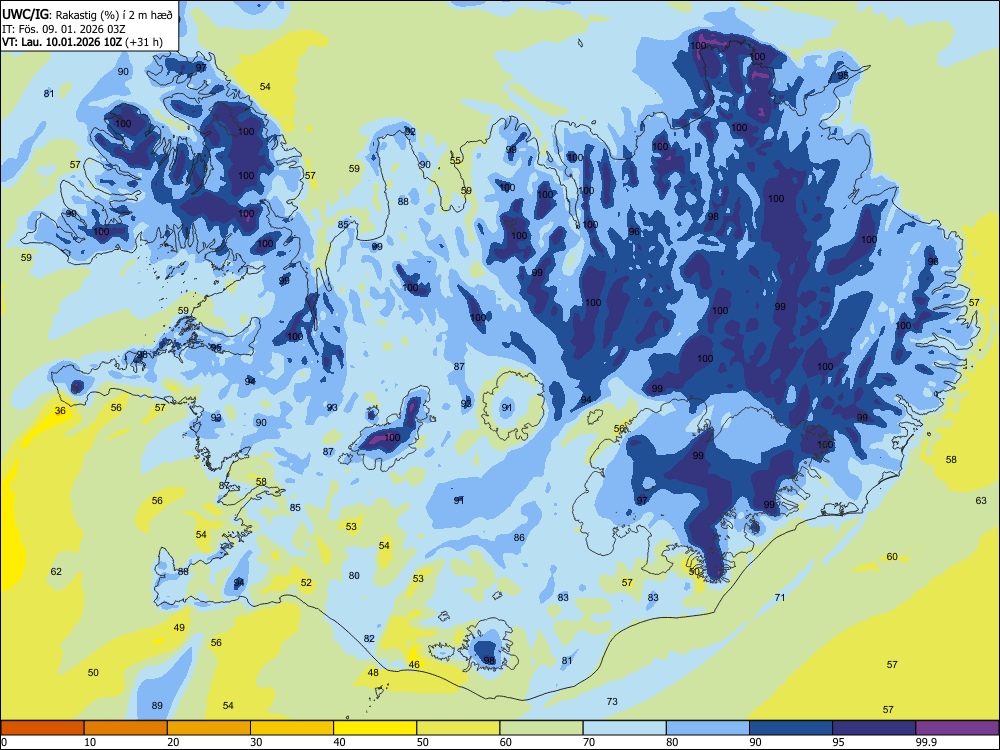
Task: Select the bright yellow 40–50 legend swatch
Action: coord(375,728)
